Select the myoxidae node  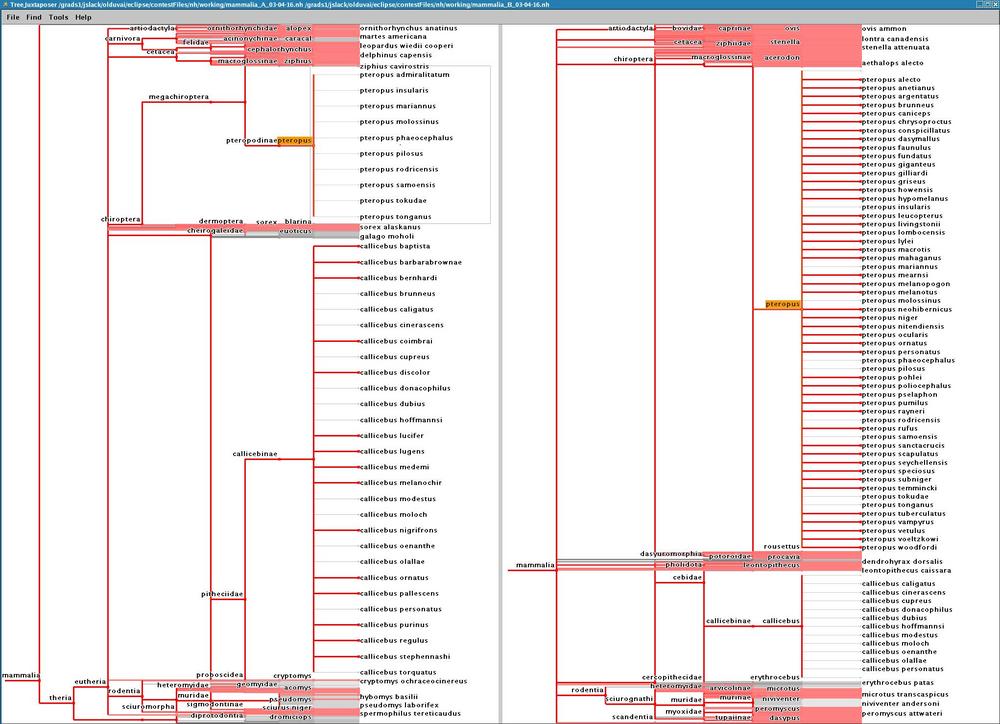pyautogui.click(x=684, y=712)
